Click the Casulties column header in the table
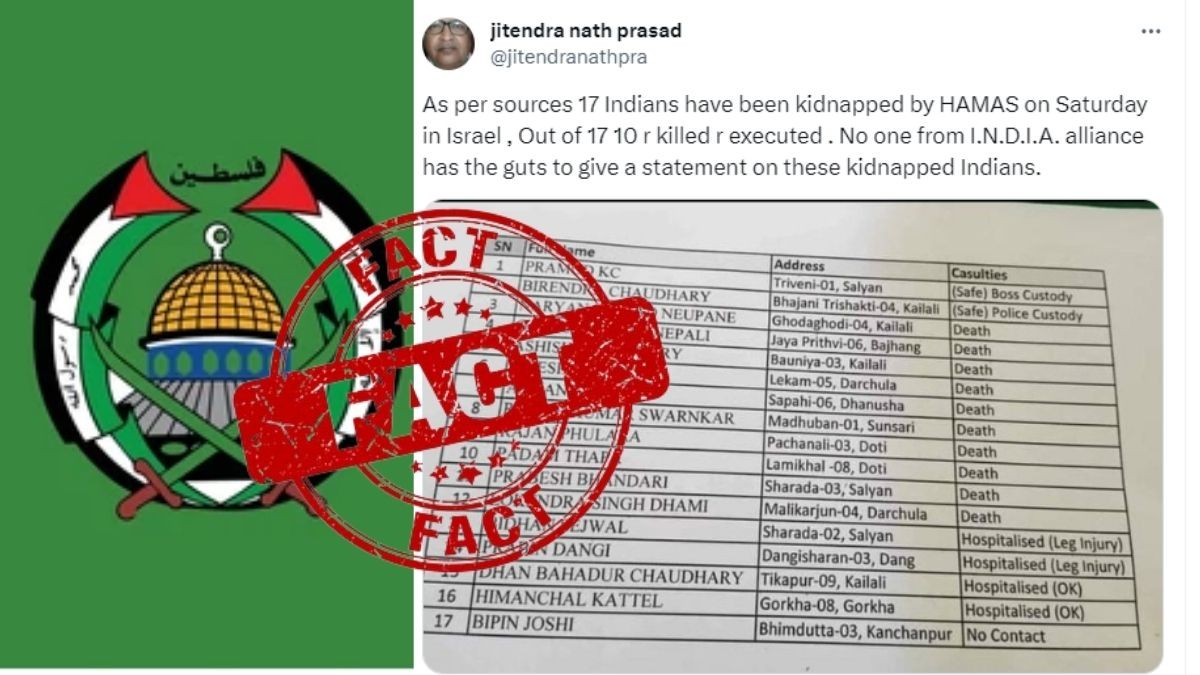This screenshot has height=675, width=1200. click(979, 273)
